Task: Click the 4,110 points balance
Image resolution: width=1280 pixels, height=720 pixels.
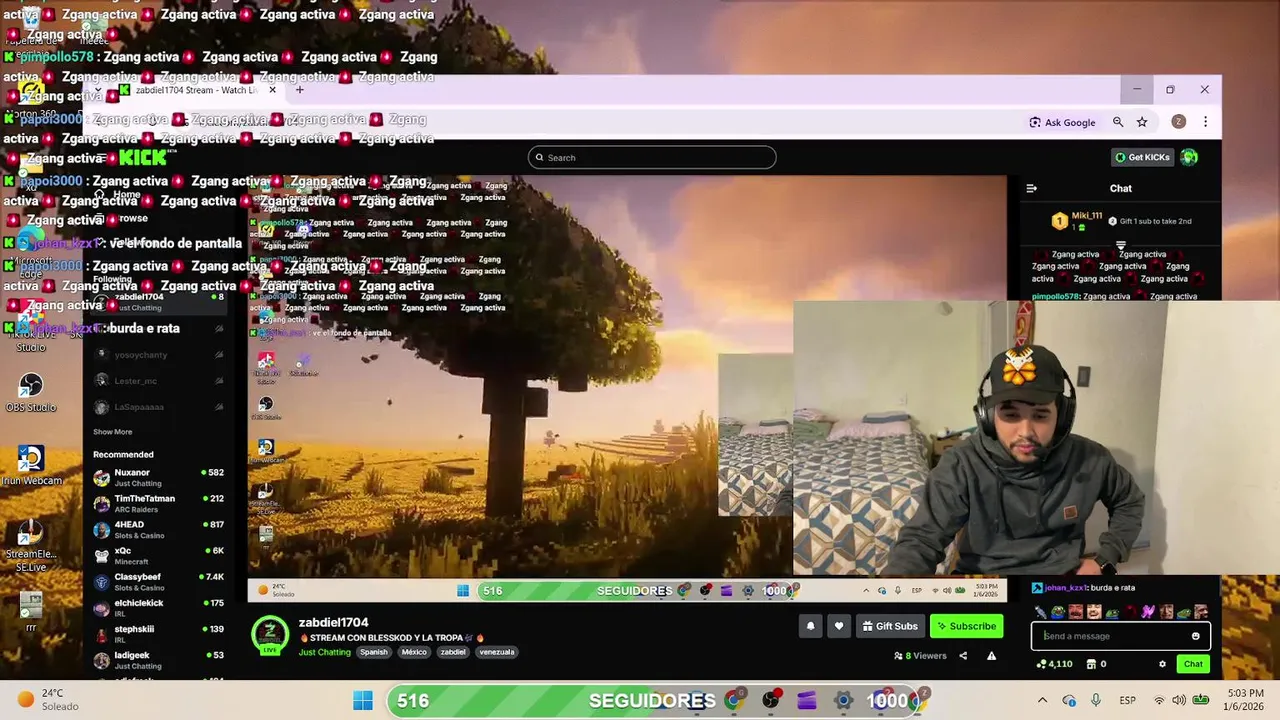Action: (x=1055, y=664)
